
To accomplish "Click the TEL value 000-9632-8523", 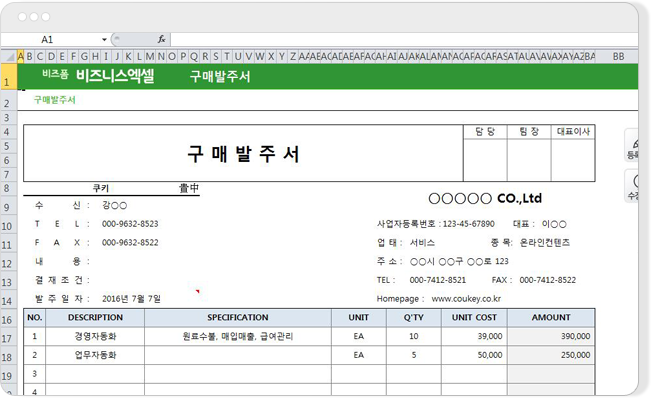I will pyautogui.click(x=130, y=224).
